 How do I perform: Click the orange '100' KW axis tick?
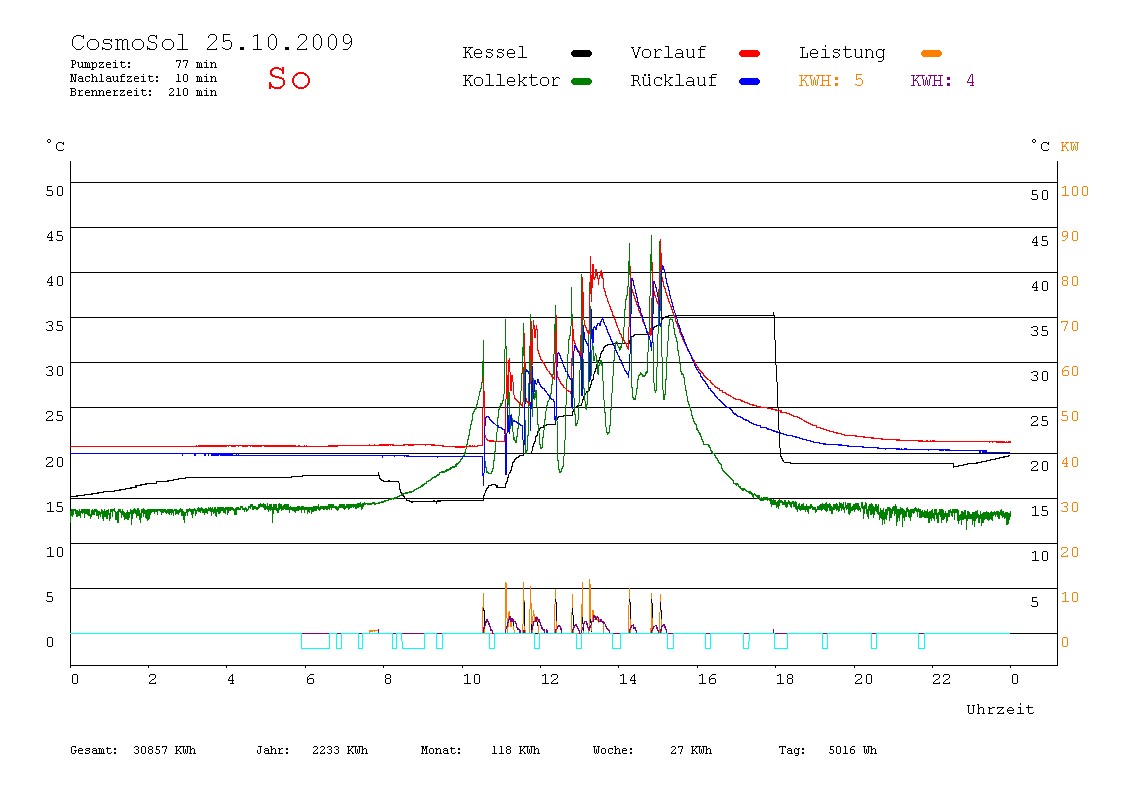(1075, 191)
